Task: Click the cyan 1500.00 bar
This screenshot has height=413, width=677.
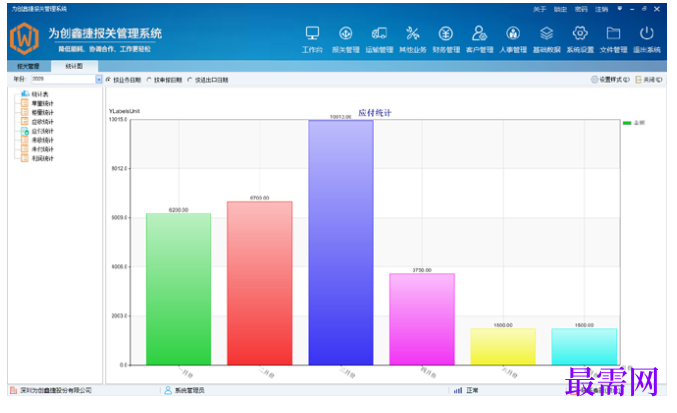Action: pyautogui.click(x=584, y=347)
